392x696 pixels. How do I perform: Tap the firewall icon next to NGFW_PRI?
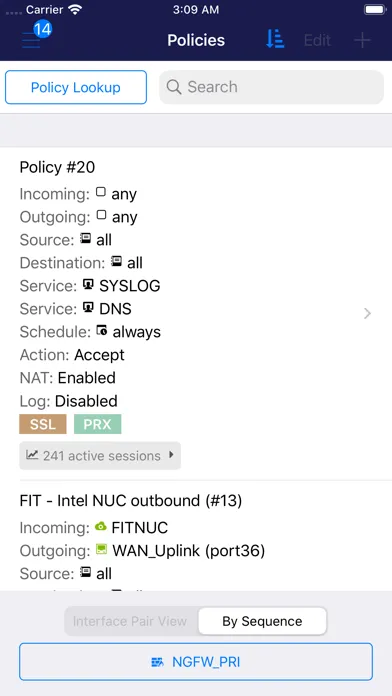tap(157, 663)
